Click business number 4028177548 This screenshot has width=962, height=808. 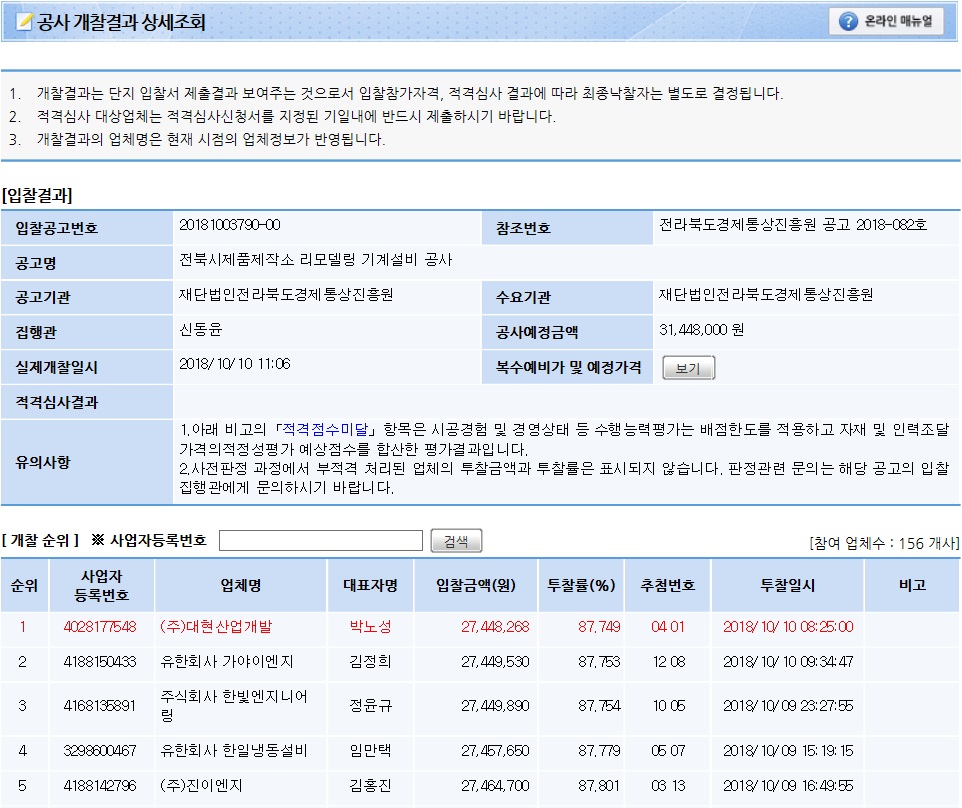100,626
